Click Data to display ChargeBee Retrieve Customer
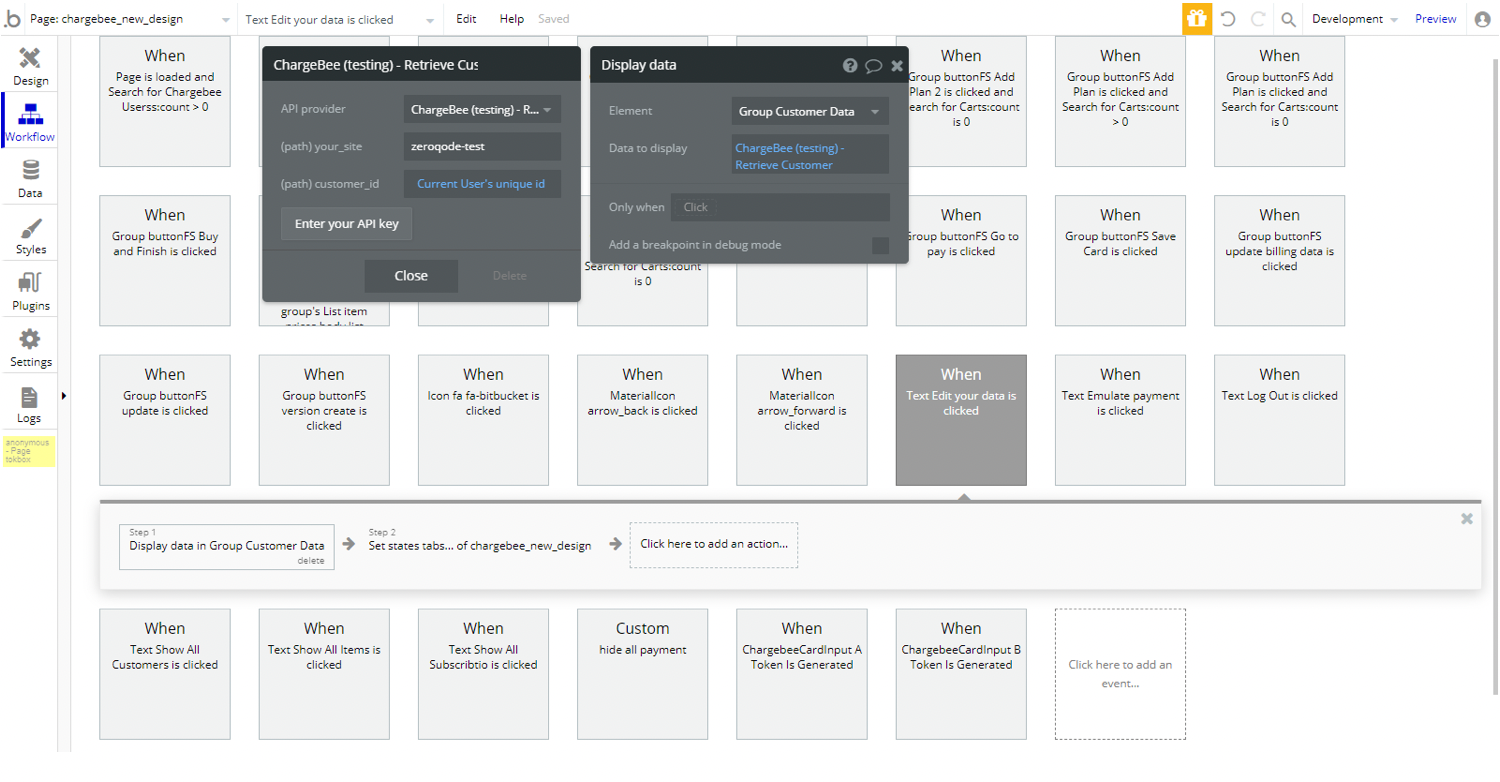 coord(810,156)
